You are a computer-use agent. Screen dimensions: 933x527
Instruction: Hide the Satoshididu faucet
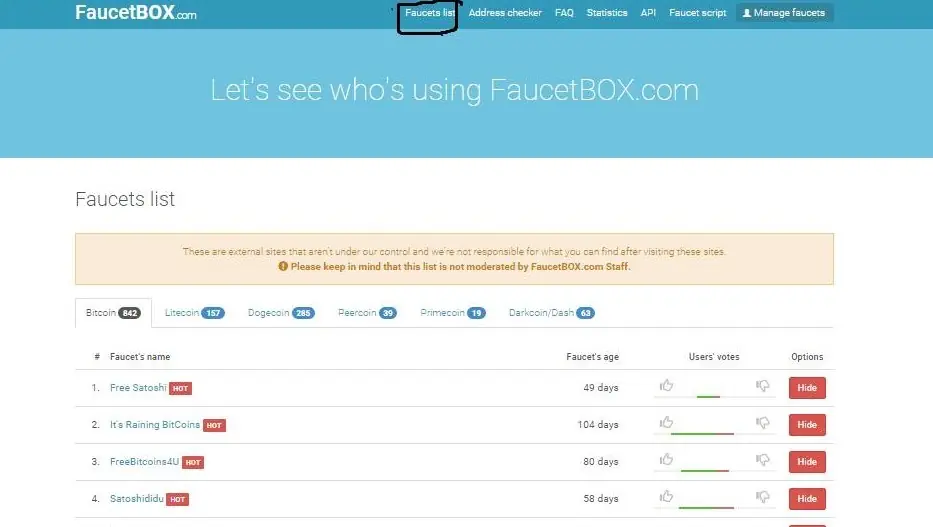[x=807, y=498]
